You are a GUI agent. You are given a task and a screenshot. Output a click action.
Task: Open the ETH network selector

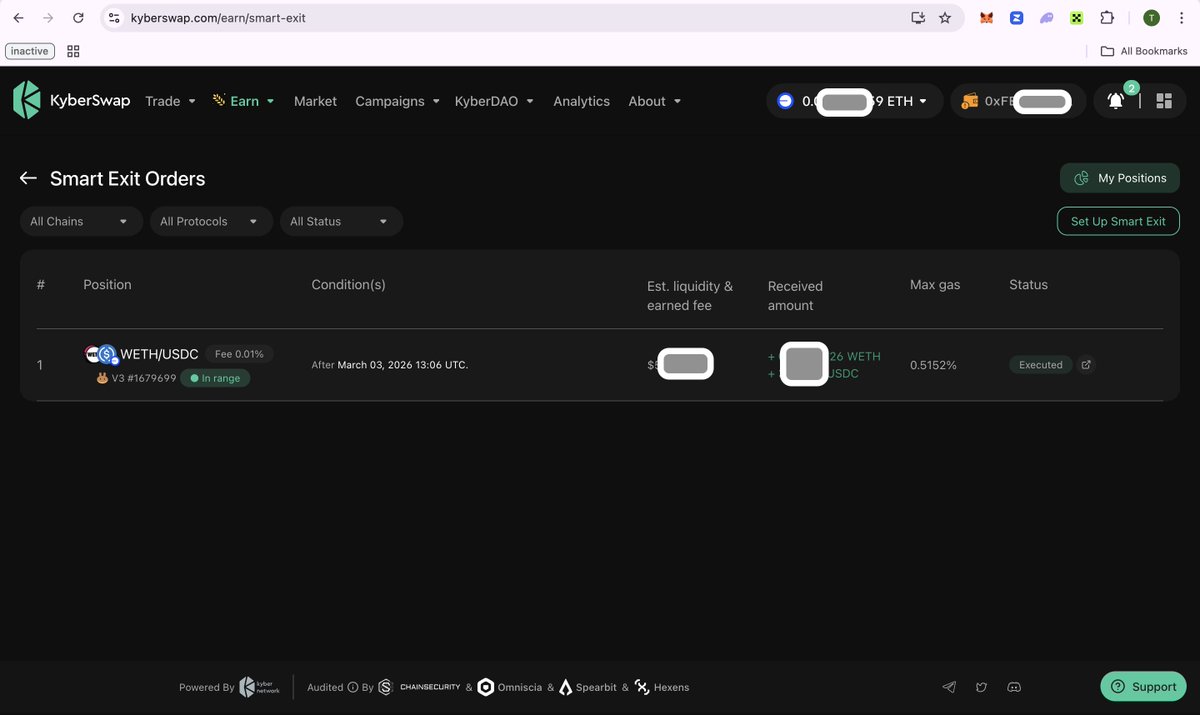(x=855, y=101)
